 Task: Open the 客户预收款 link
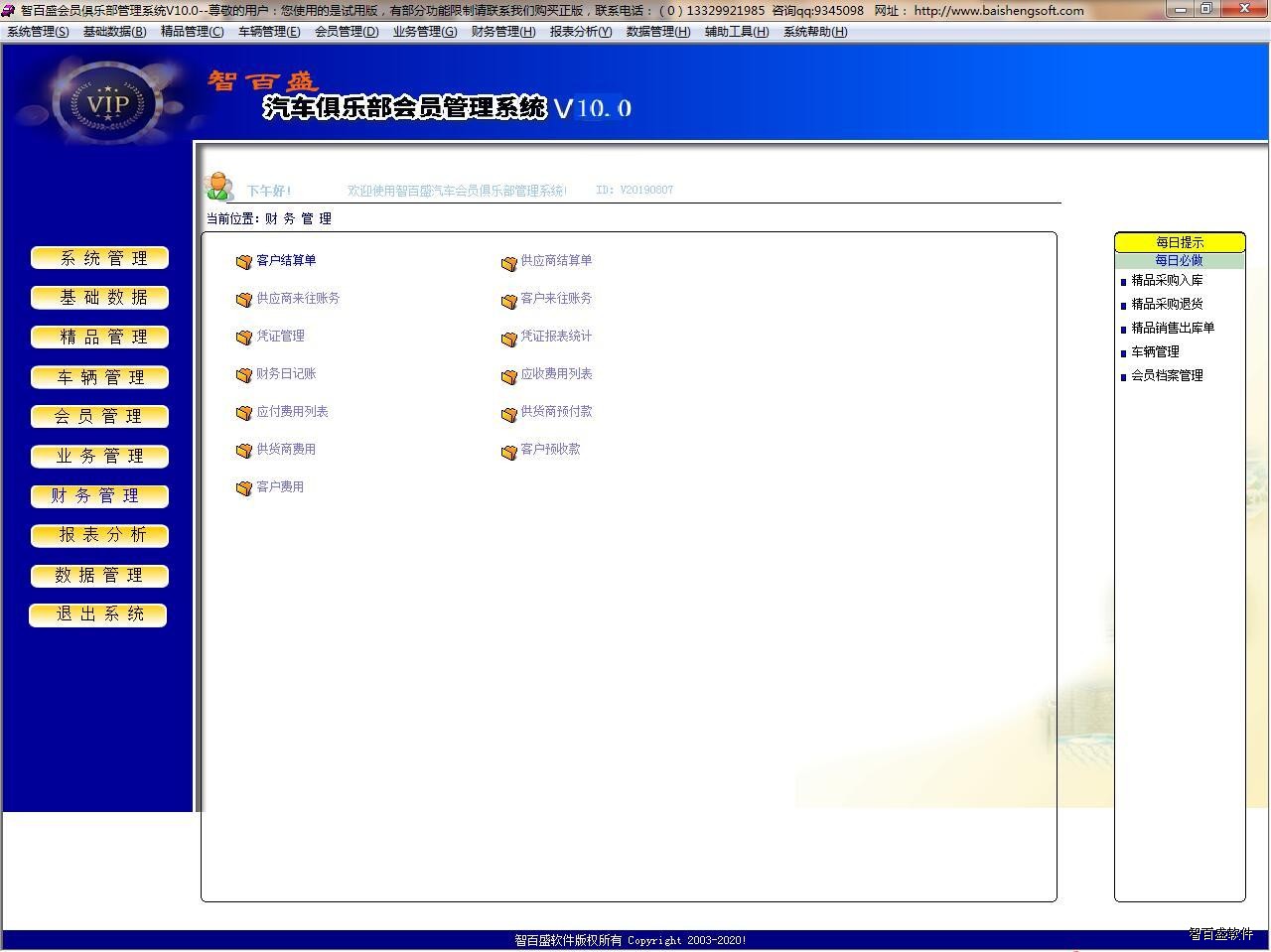click(x=550, y=449)
